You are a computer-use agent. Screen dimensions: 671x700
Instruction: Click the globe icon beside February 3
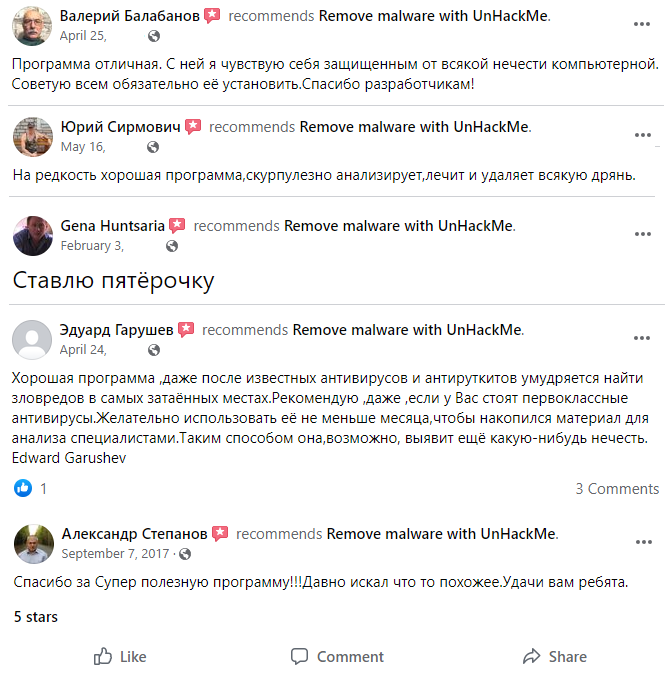tap(172, 246)
